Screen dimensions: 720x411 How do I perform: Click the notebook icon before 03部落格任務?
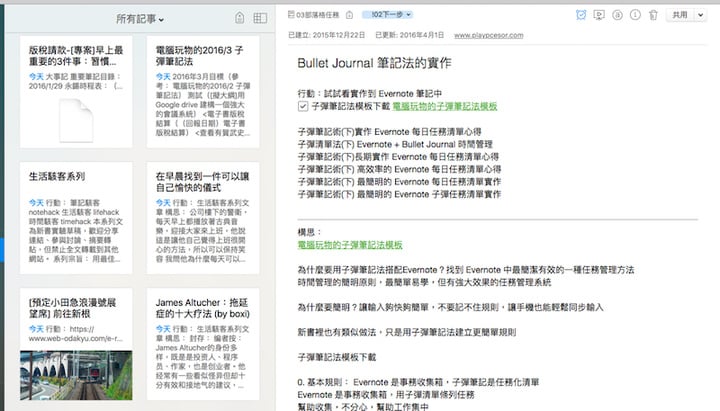[291, 16]
